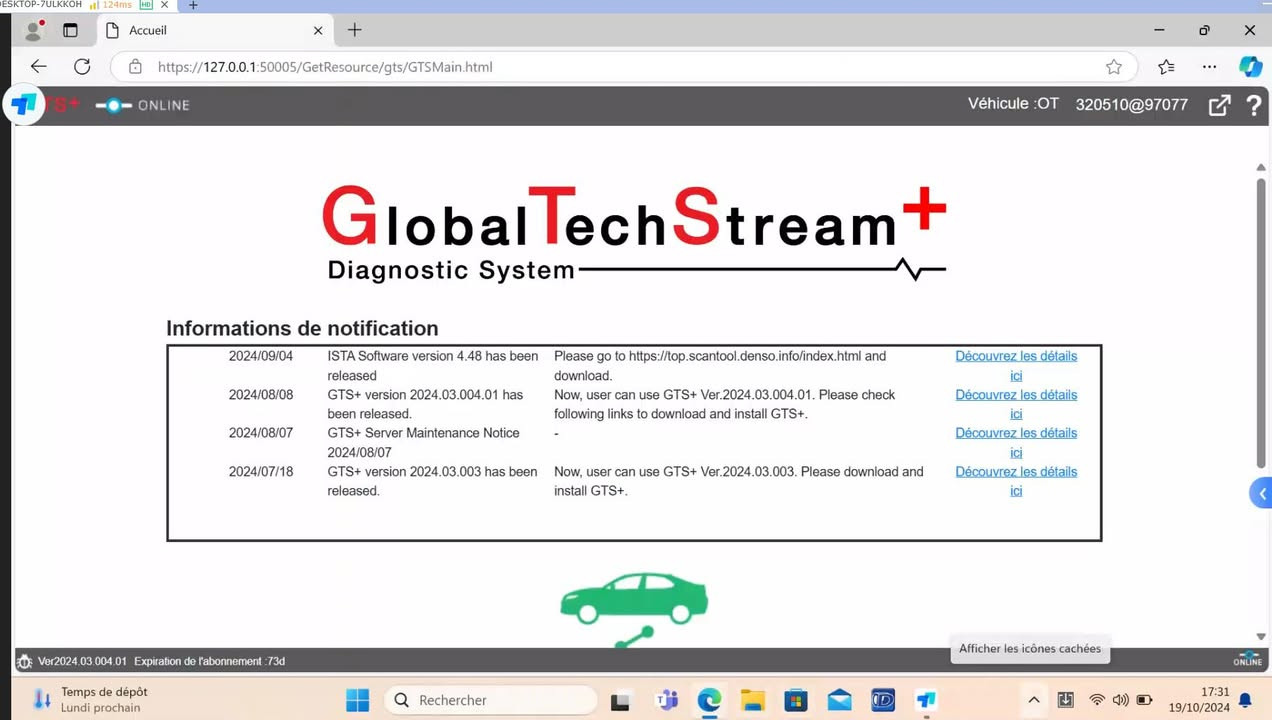Toggle bookmark with the favorites star icon

tap(1114, 66)
